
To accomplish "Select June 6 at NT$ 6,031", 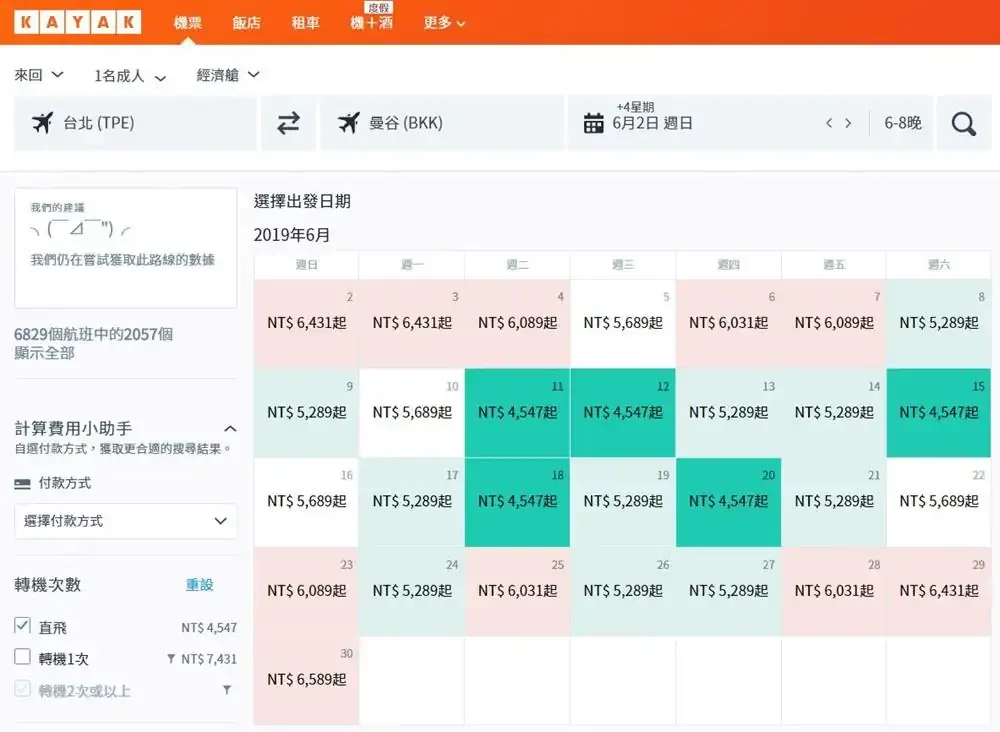I will 728,323.
